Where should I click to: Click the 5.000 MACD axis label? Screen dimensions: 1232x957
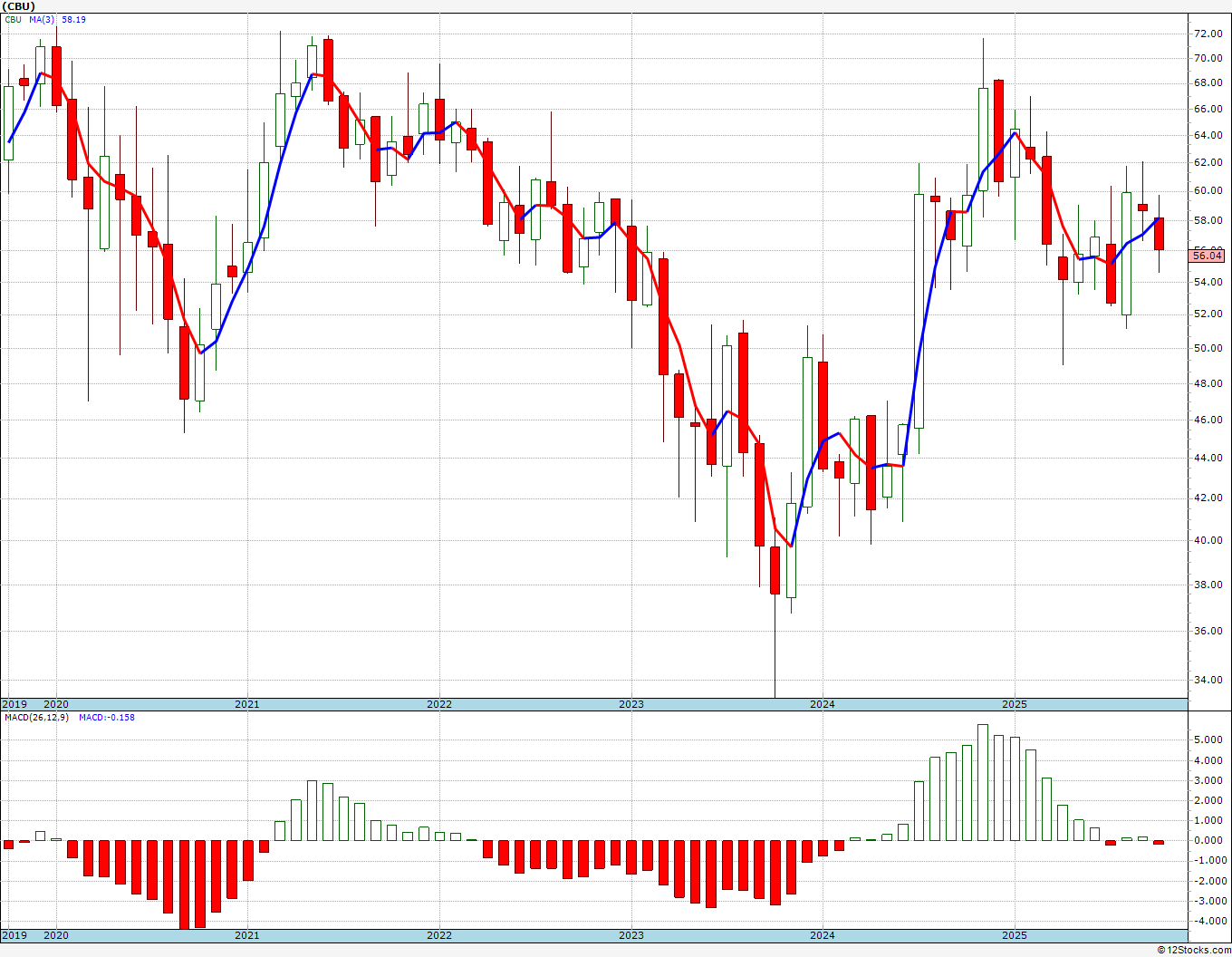1209,739
